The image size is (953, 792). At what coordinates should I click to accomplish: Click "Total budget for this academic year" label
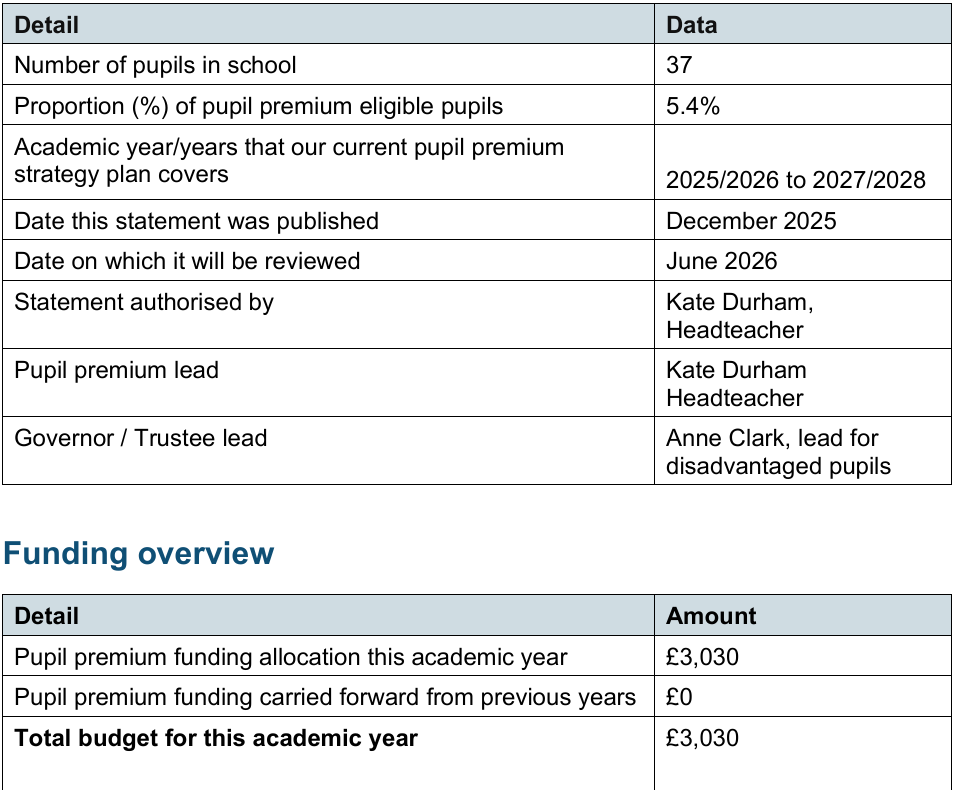click(215, 739)
